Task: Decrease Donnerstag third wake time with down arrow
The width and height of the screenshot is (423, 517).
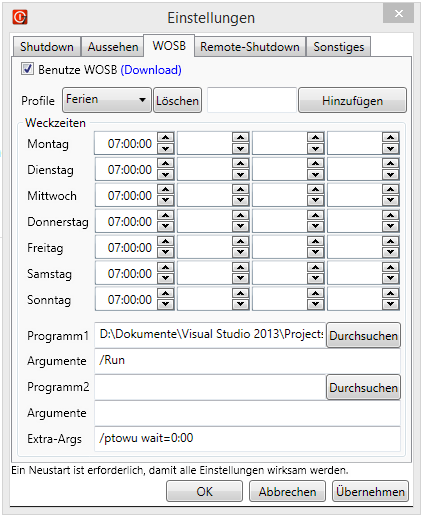Action: point(316,227)
